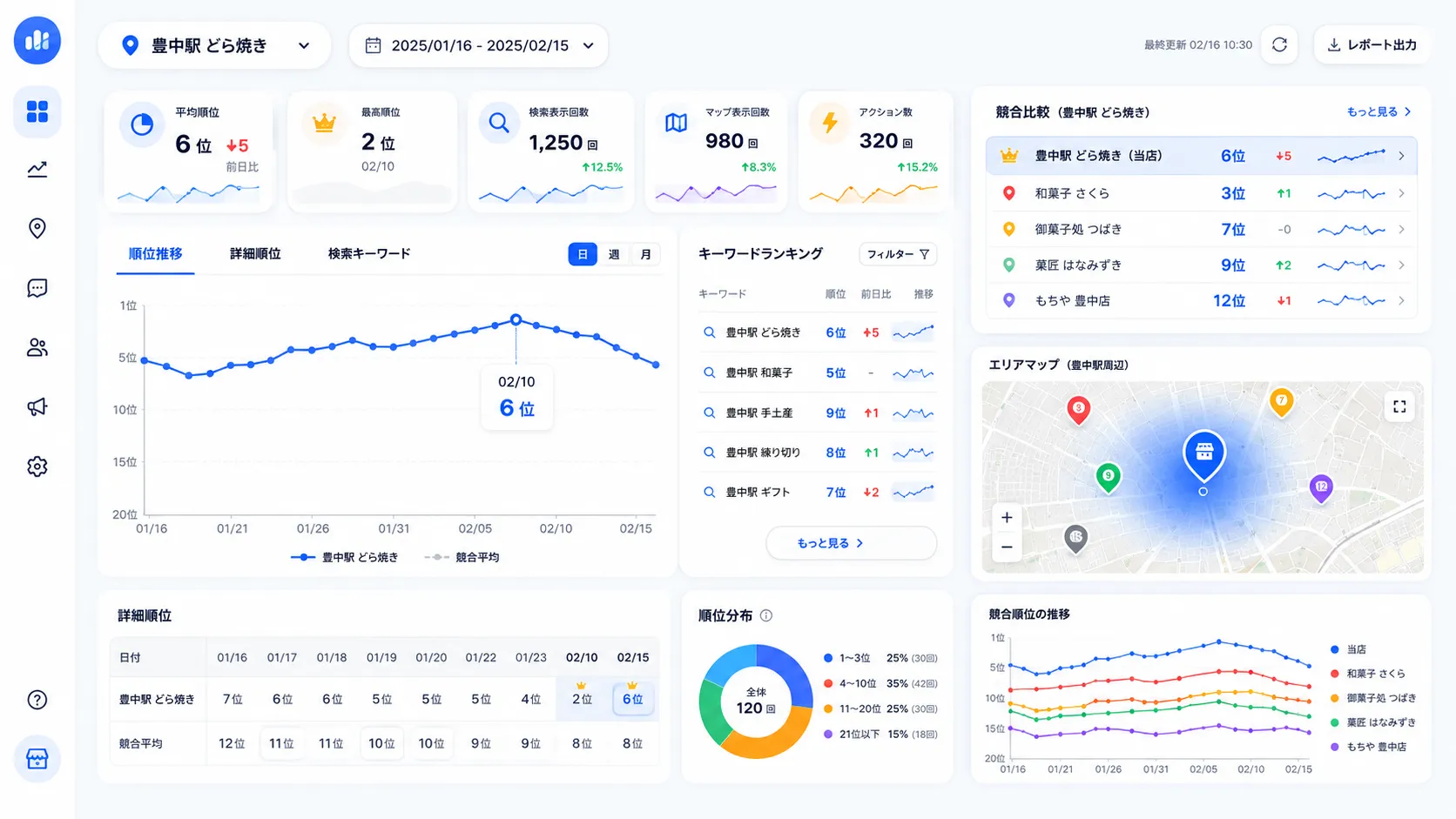Toggle the 競合平均 chart legend series
Screen dimensions: 1456x819
462,557
